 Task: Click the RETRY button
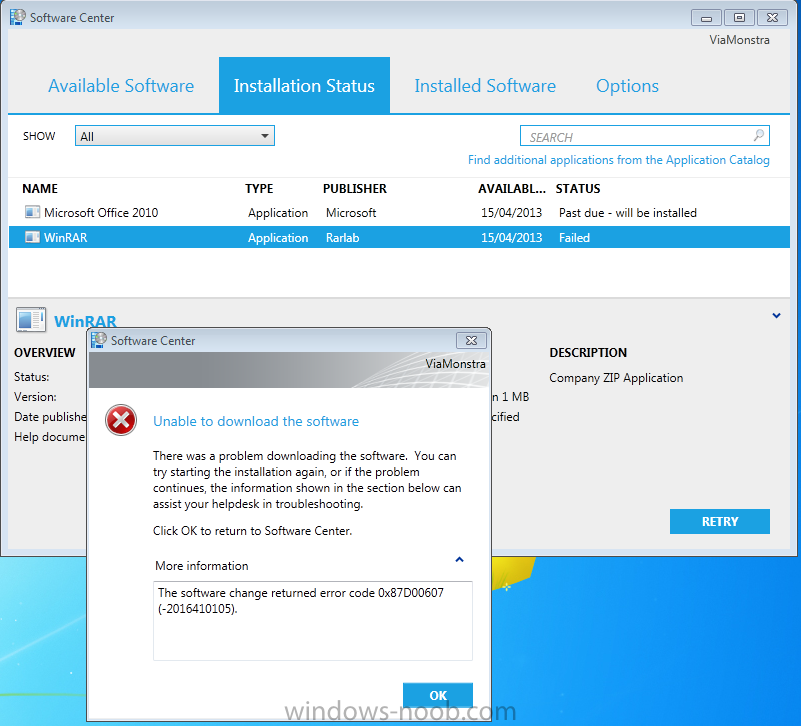[x=720, y=522]
